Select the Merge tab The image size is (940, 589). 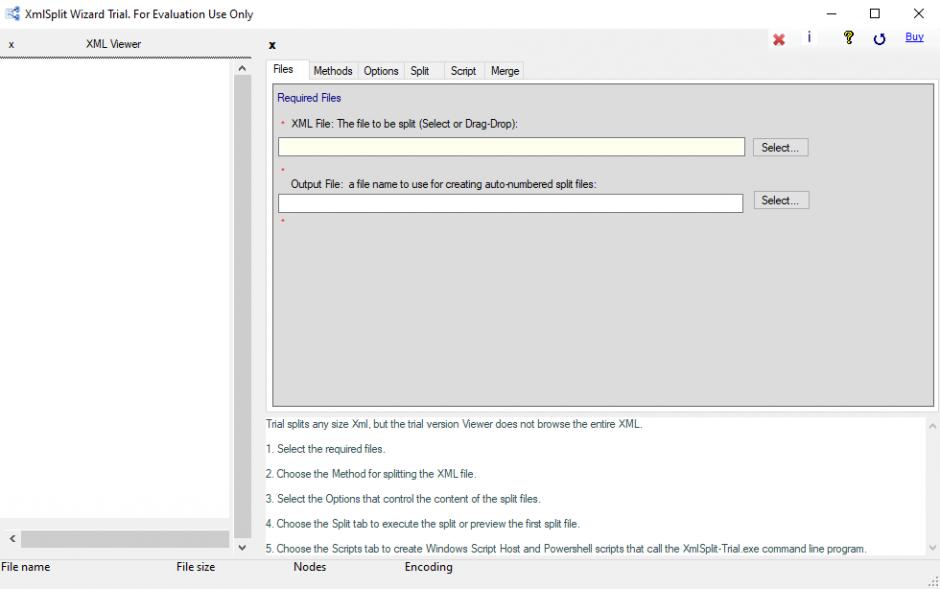pos(505,71)
